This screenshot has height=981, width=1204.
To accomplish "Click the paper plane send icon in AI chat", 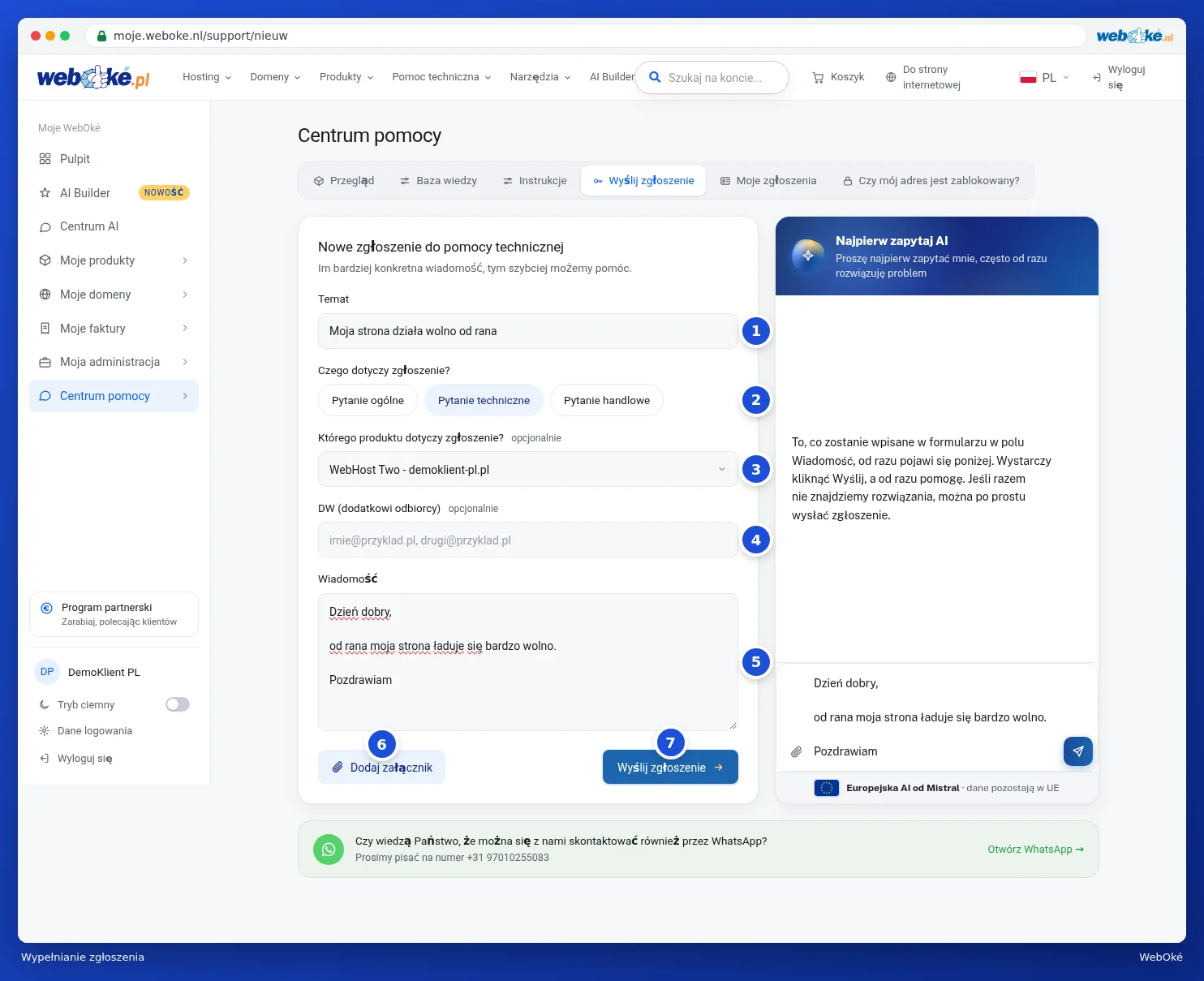I will [x=1078, y=751].
